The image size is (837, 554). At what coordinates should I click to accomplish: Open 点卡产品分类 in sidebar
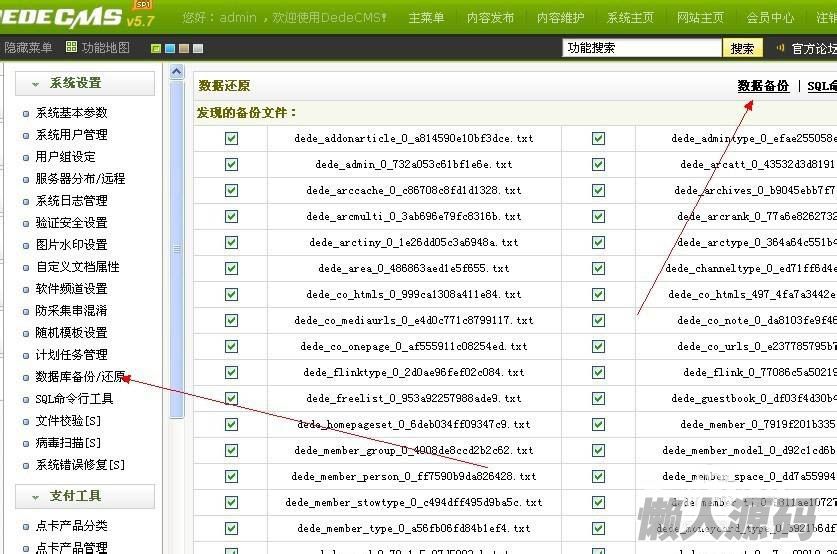[x=72, y=526]
